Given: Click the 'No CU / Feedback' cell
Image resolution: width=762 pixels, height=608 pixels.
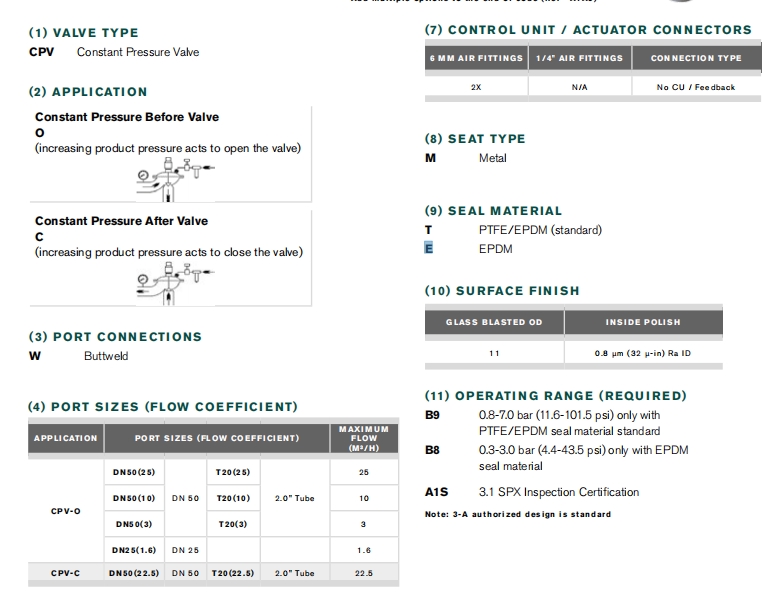Looking at the screenshot, I should pyautogui.click(x=696, y=87).
